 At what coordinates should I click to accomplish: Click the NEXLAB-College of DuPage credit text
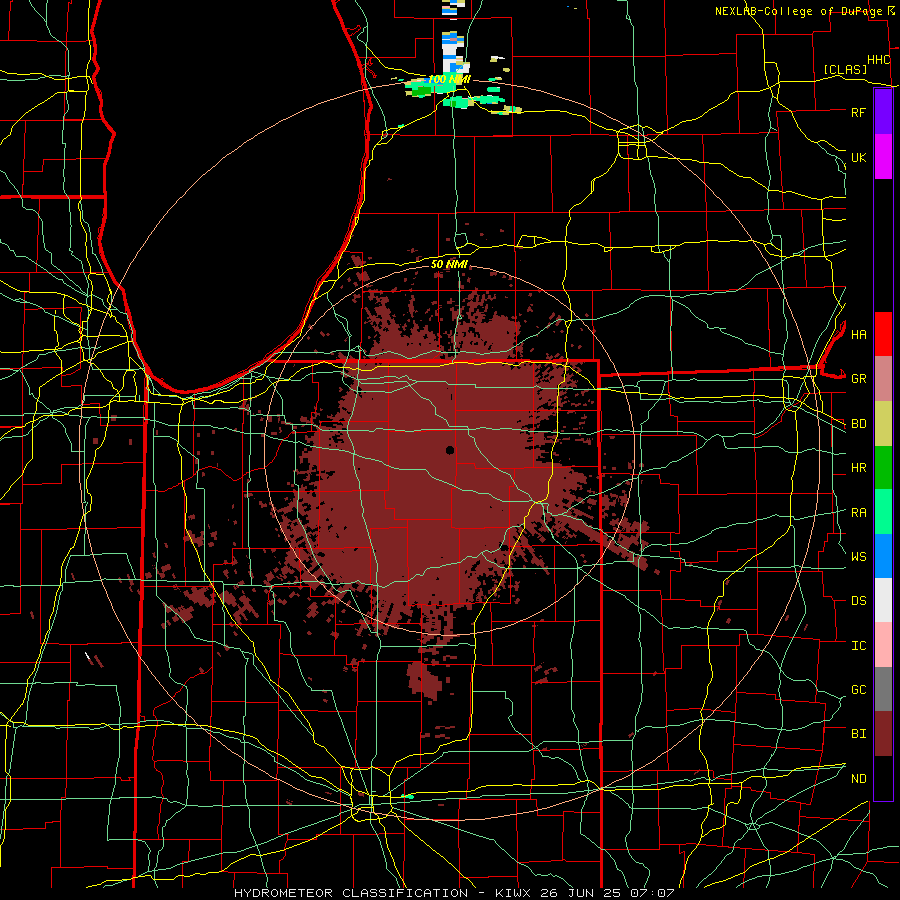[x=801, y=11]
